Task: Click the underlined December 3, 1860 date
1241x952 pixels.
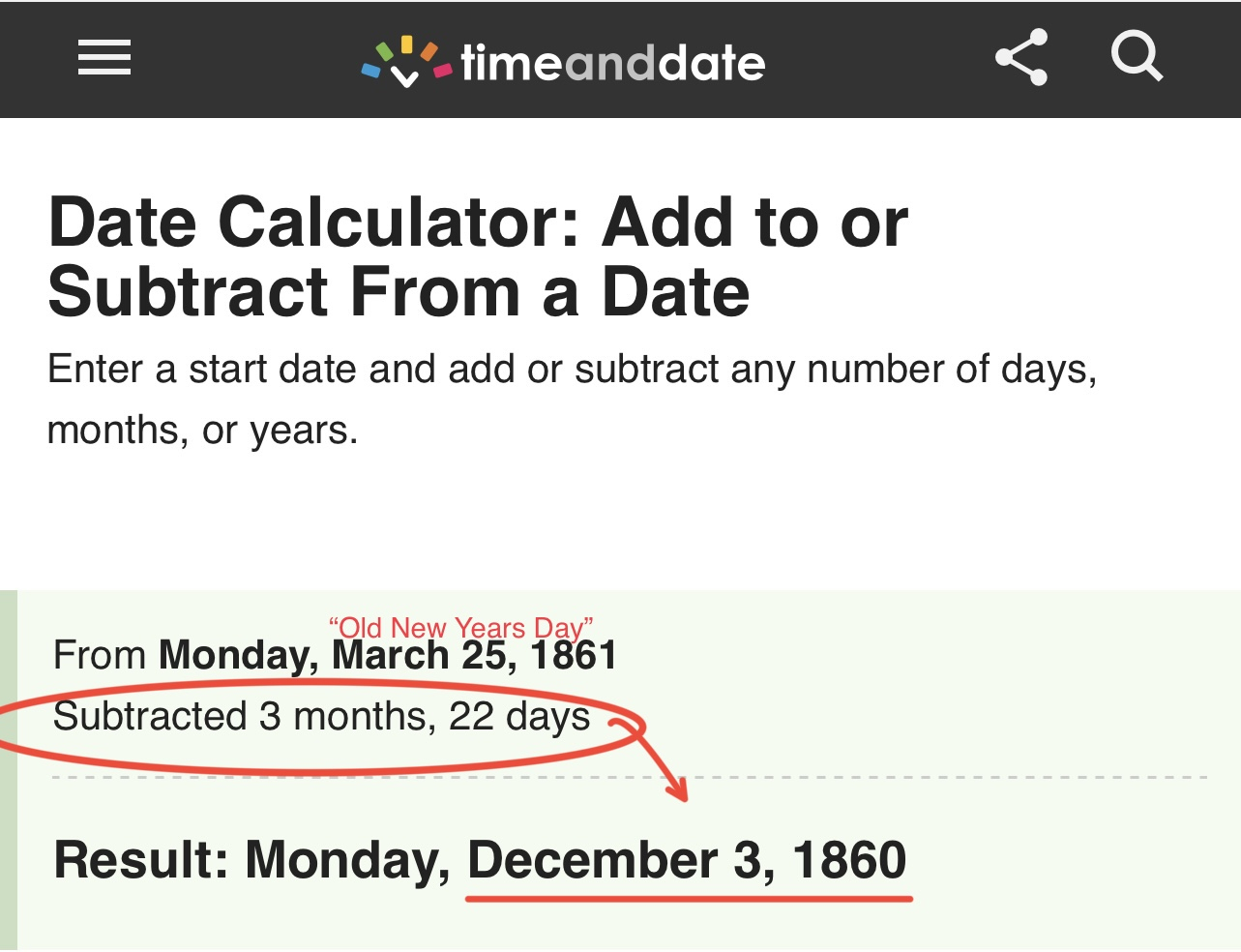Action: [687, 860]
